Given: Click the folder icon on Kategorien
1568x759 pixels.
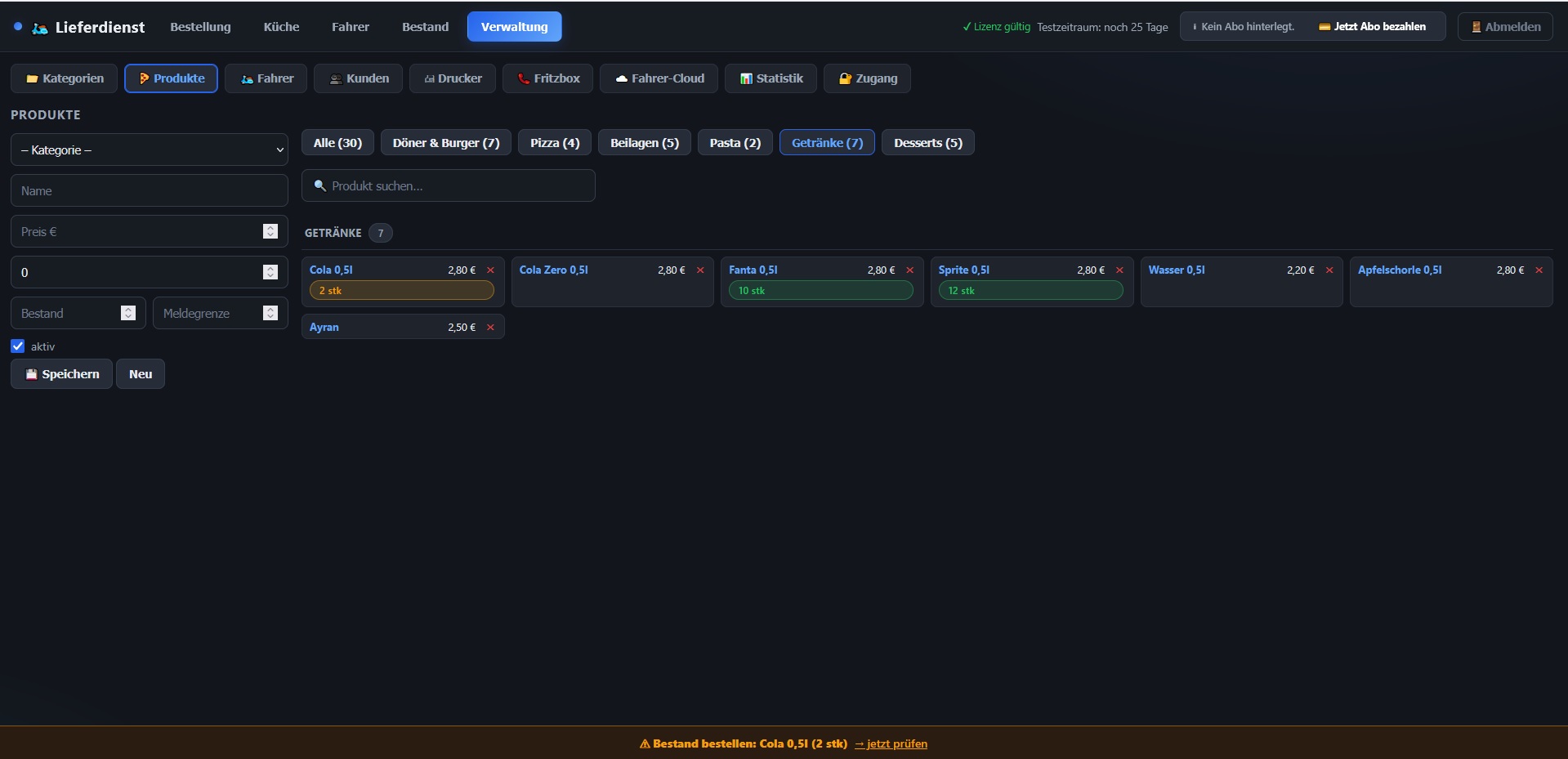Looking at the screenshot, I should click(32, 79).
